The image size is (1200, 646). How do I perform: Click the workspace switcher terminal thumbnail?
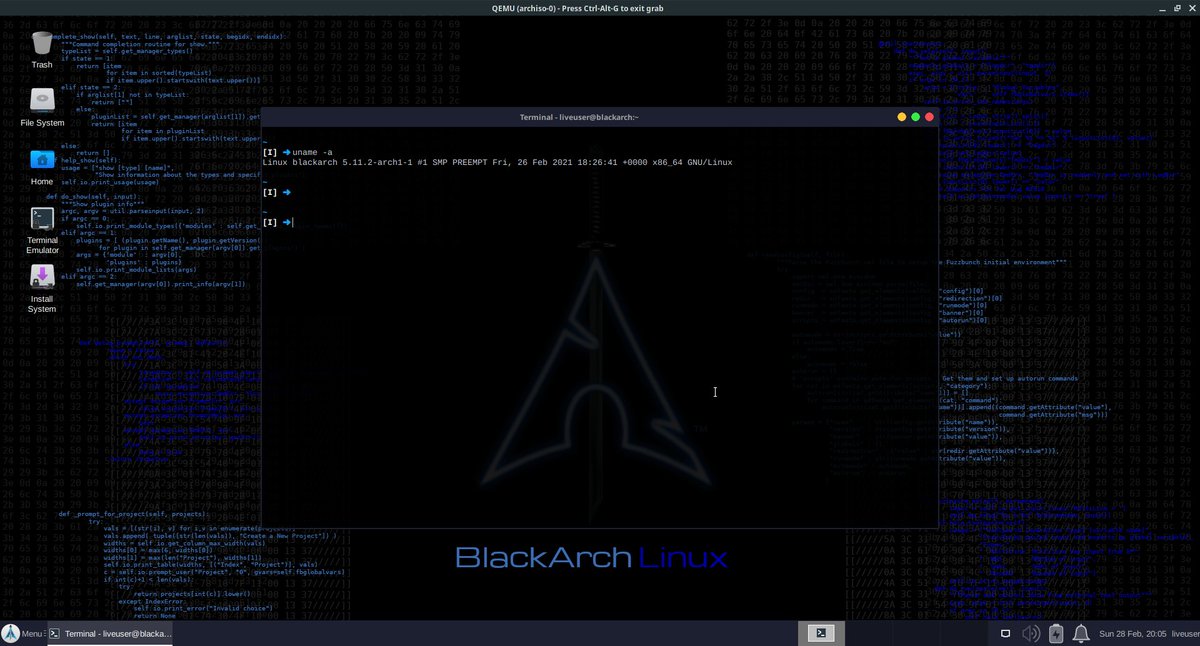pyautogui.click(x=819, y=633)
